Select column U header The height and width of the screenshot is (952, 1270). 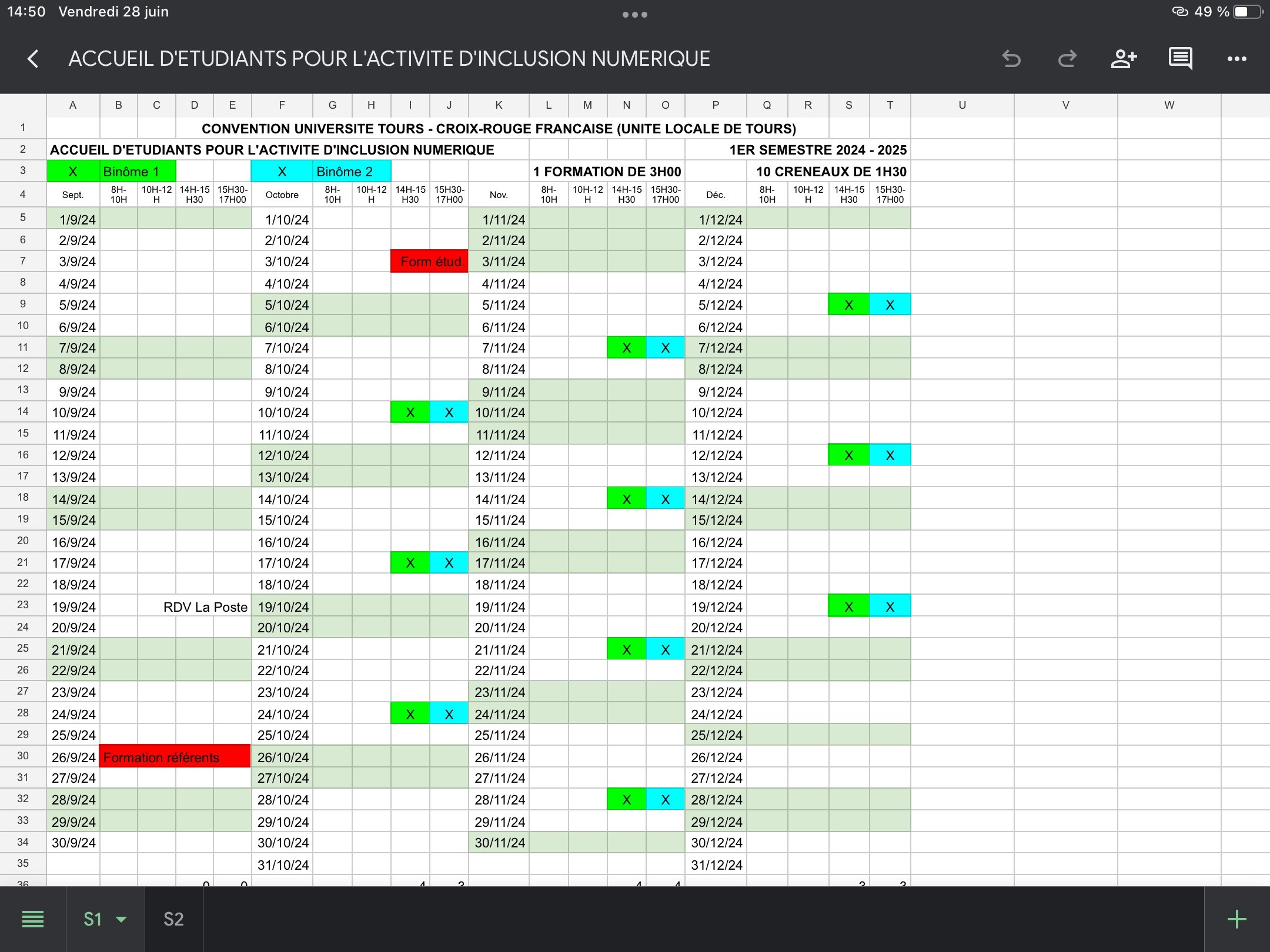(962, 105)
